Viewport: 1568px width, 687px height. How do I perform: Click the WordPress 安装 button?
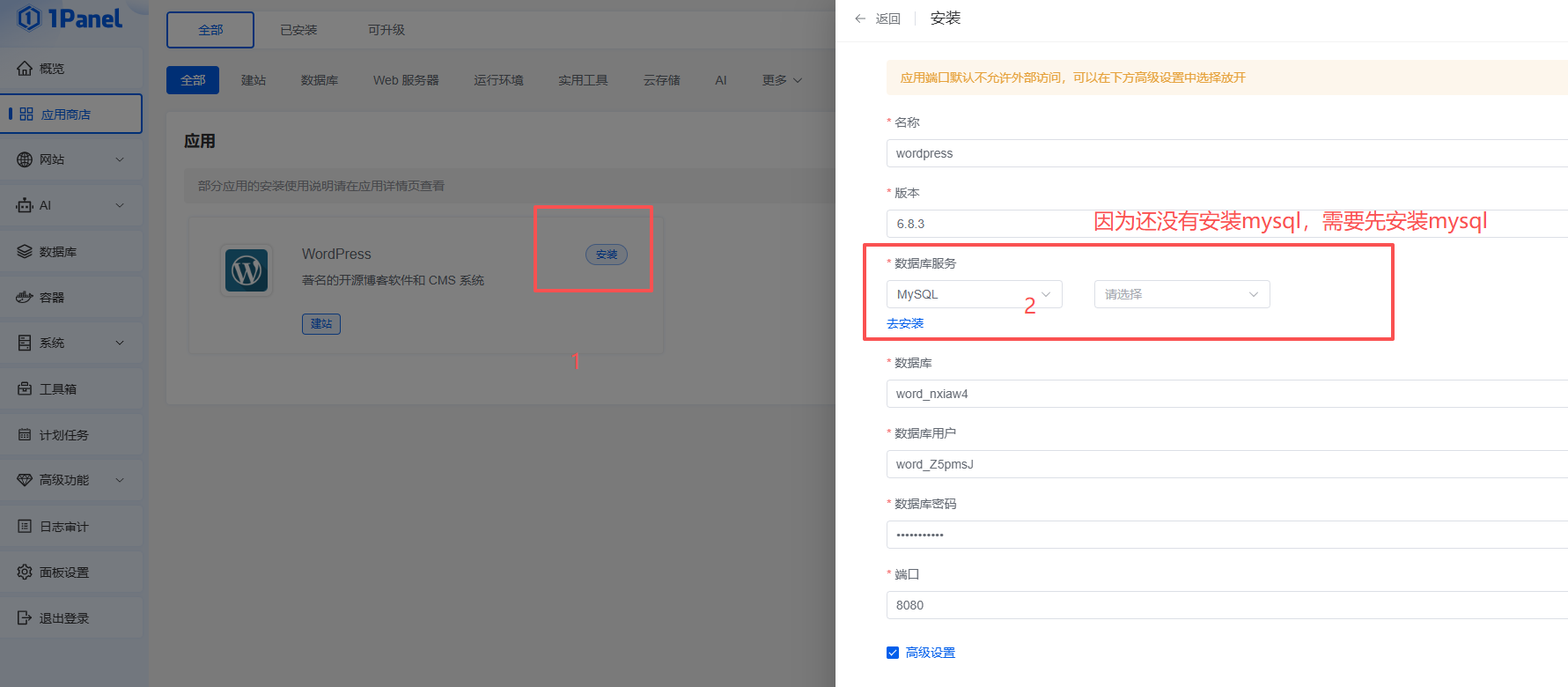pos(607,255)
